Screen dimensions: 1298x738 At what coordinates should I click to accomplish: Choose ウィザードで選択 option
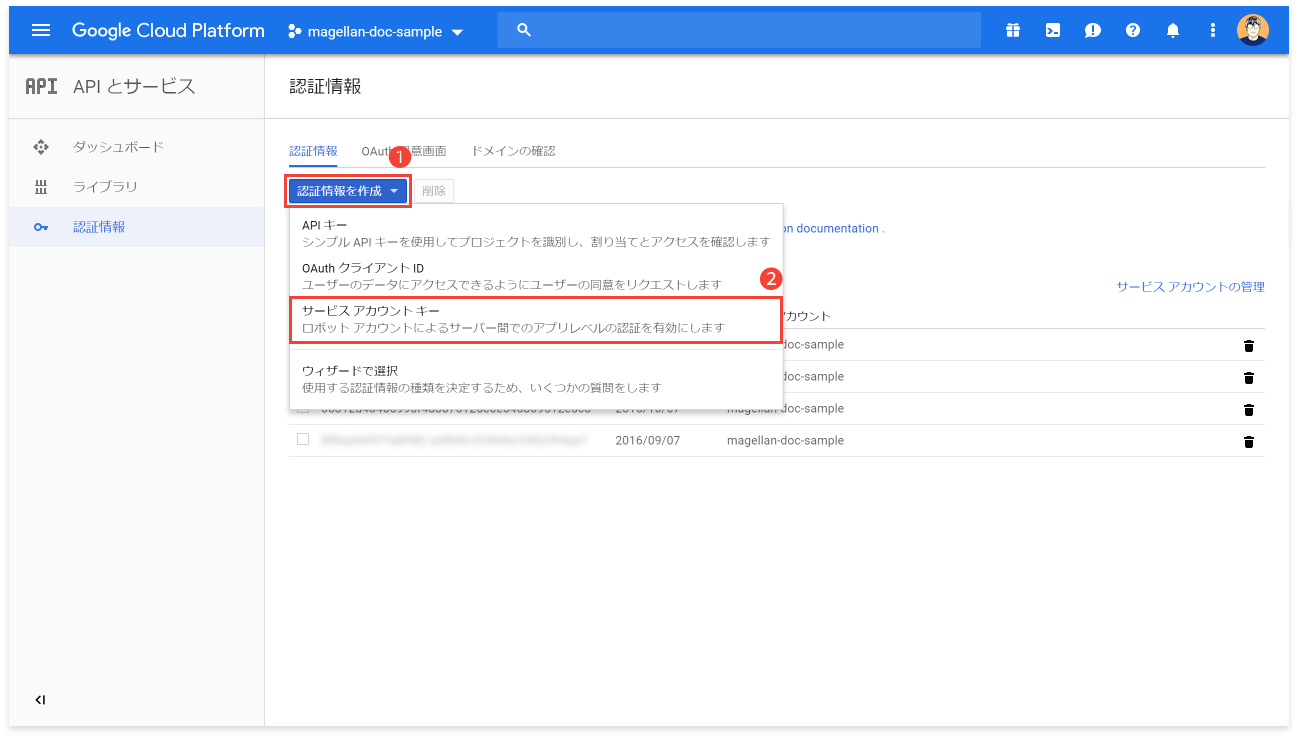(536, 378)
